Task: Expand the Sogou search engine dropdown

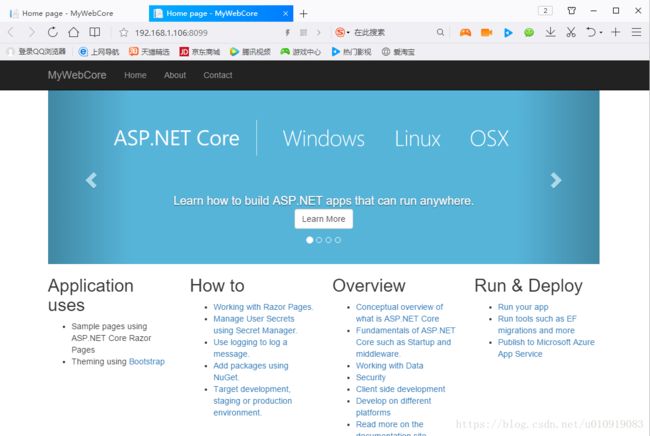Action: (348, 33)
